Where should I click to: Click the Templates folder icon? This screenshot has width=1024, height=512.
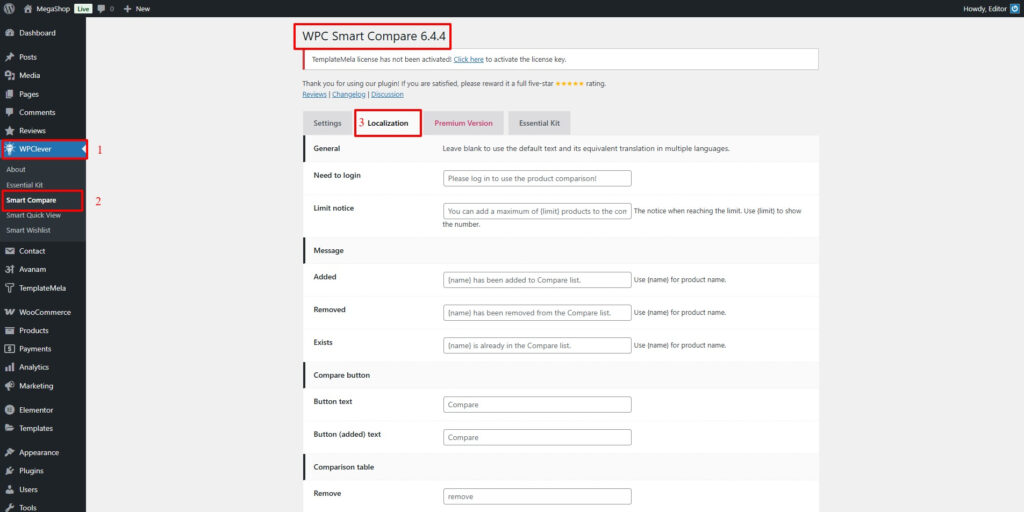(10, 428)
